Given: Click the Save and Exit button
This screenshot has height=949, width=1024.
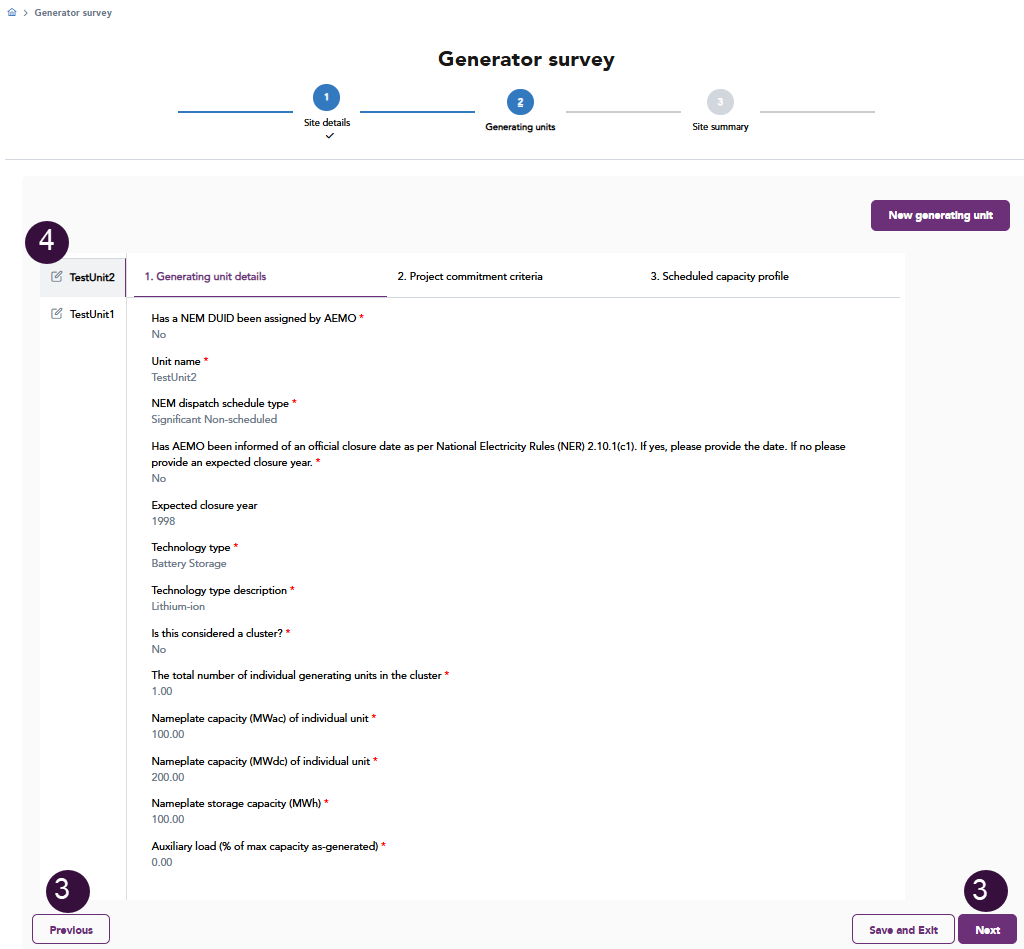Looking at the screenshot, I should pyautogui.click(x=903, y=929).
